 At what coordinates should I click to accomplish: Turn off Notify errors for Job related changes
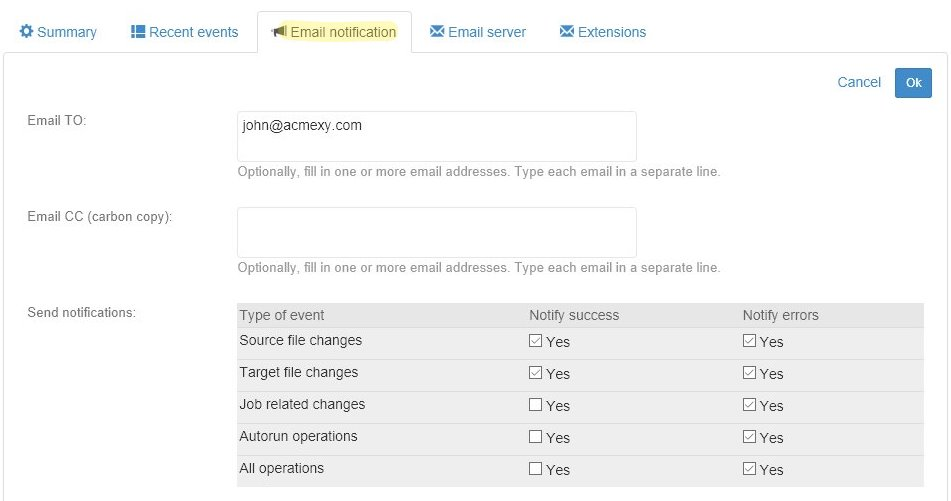(x=749, y=405)
